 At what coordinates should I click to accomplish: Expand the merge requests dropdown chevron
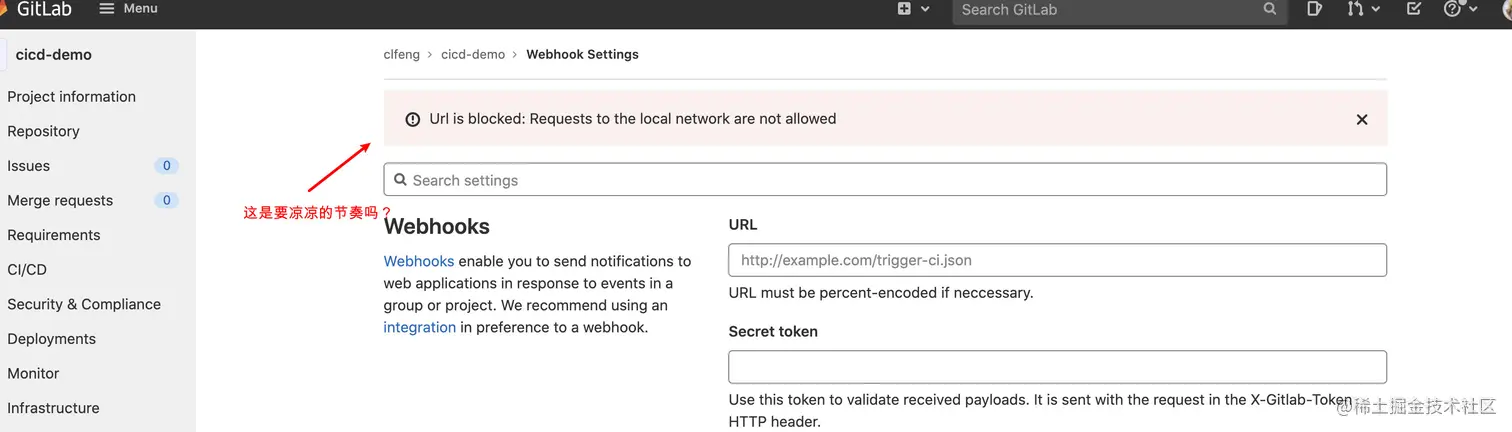pos(1376,9)
